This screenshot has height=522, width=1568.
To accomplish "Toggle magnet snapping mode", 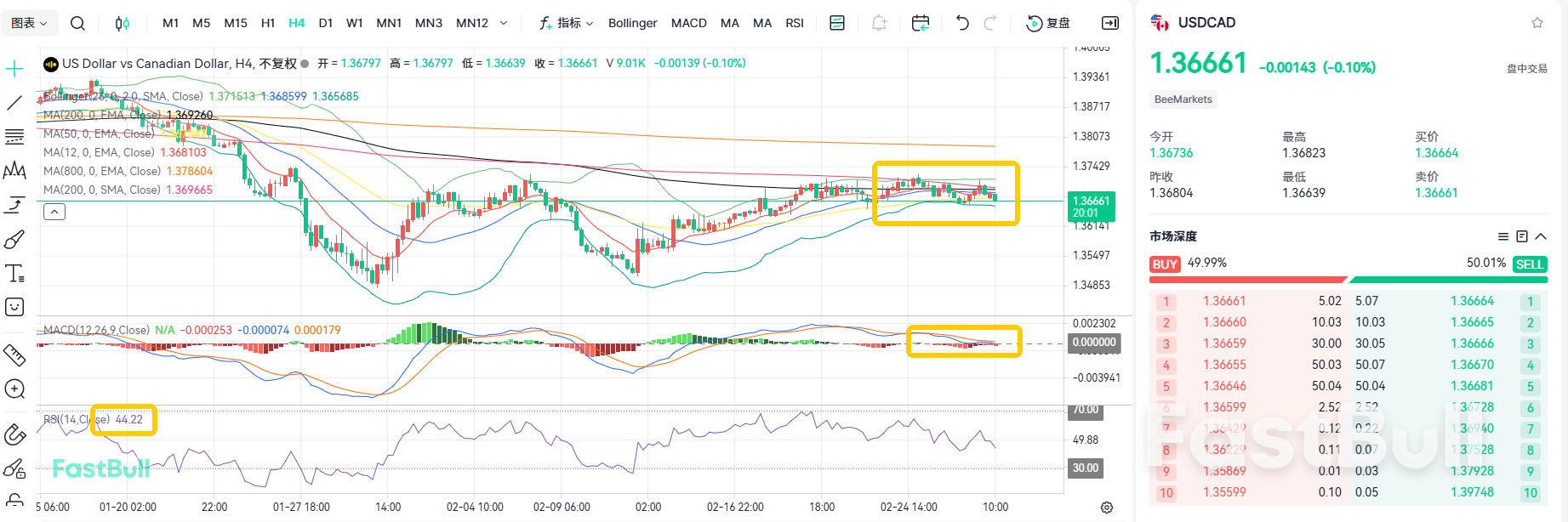I will pyautogui.click(x=14, y=434).
